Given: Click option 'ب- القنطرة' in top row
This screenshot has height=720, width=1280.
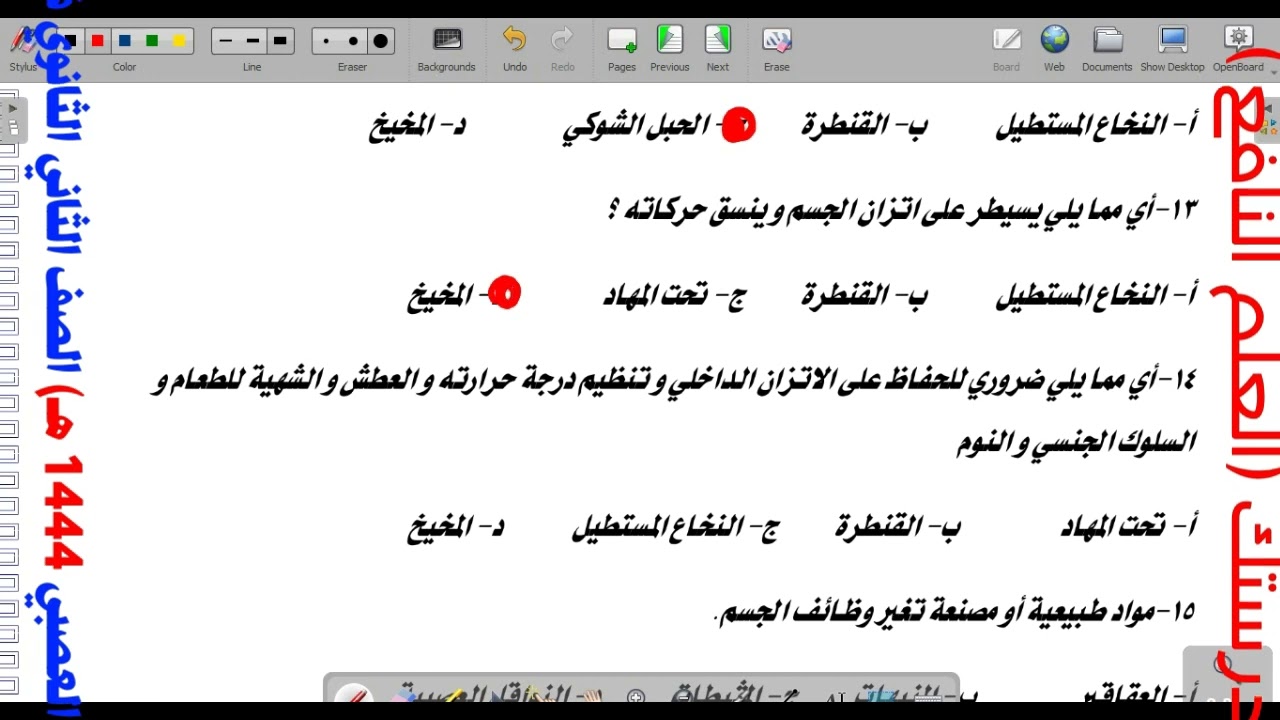Looking at the screenshot, I should click(864, 126).
